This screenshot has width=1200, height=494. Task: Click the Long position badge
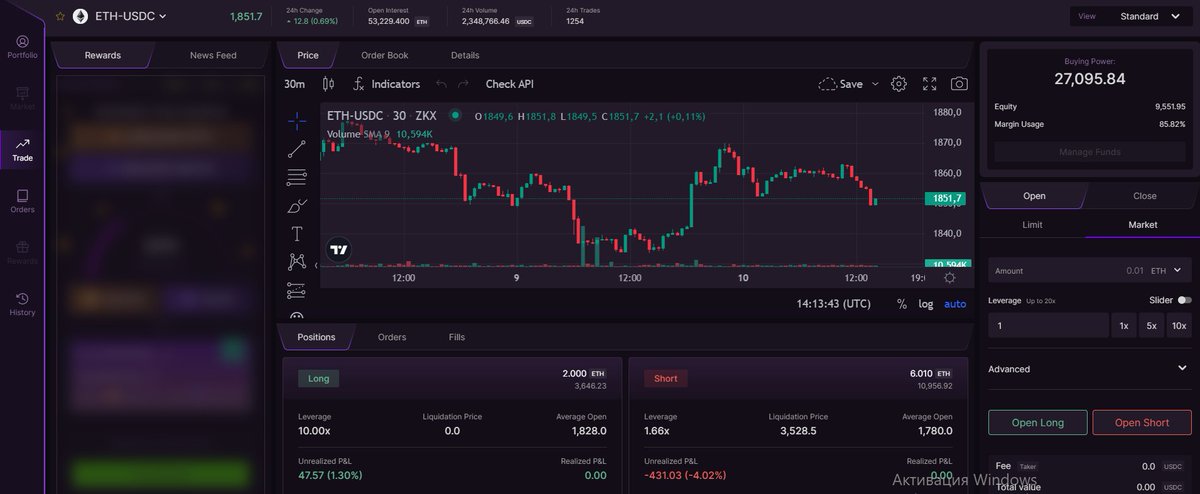[319, 379]
